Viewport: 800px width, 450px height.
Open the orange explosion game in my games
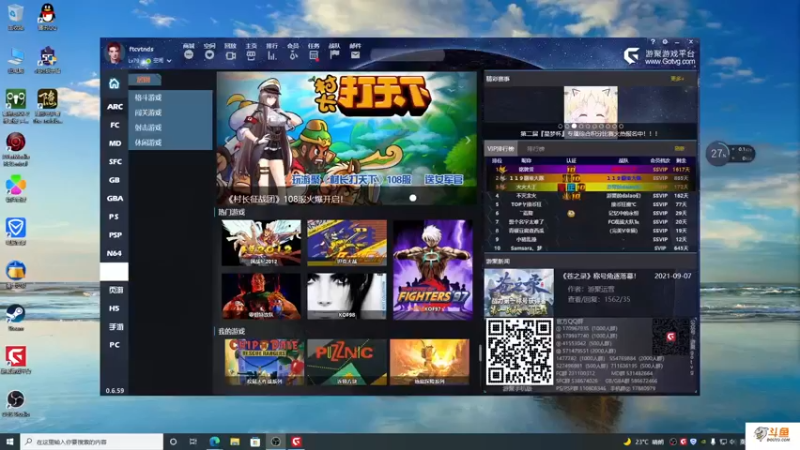click(x=429, y=362)
